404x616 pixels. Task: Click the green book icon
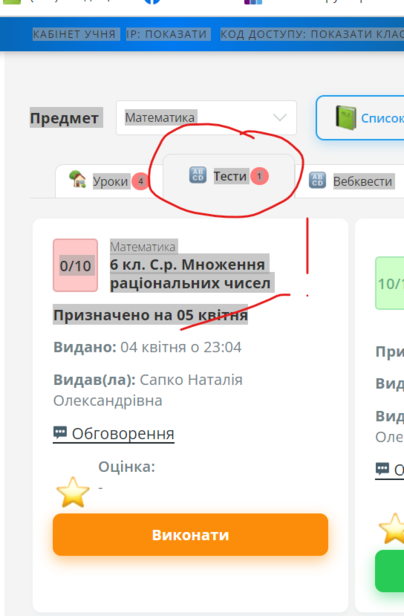point(345,117)
